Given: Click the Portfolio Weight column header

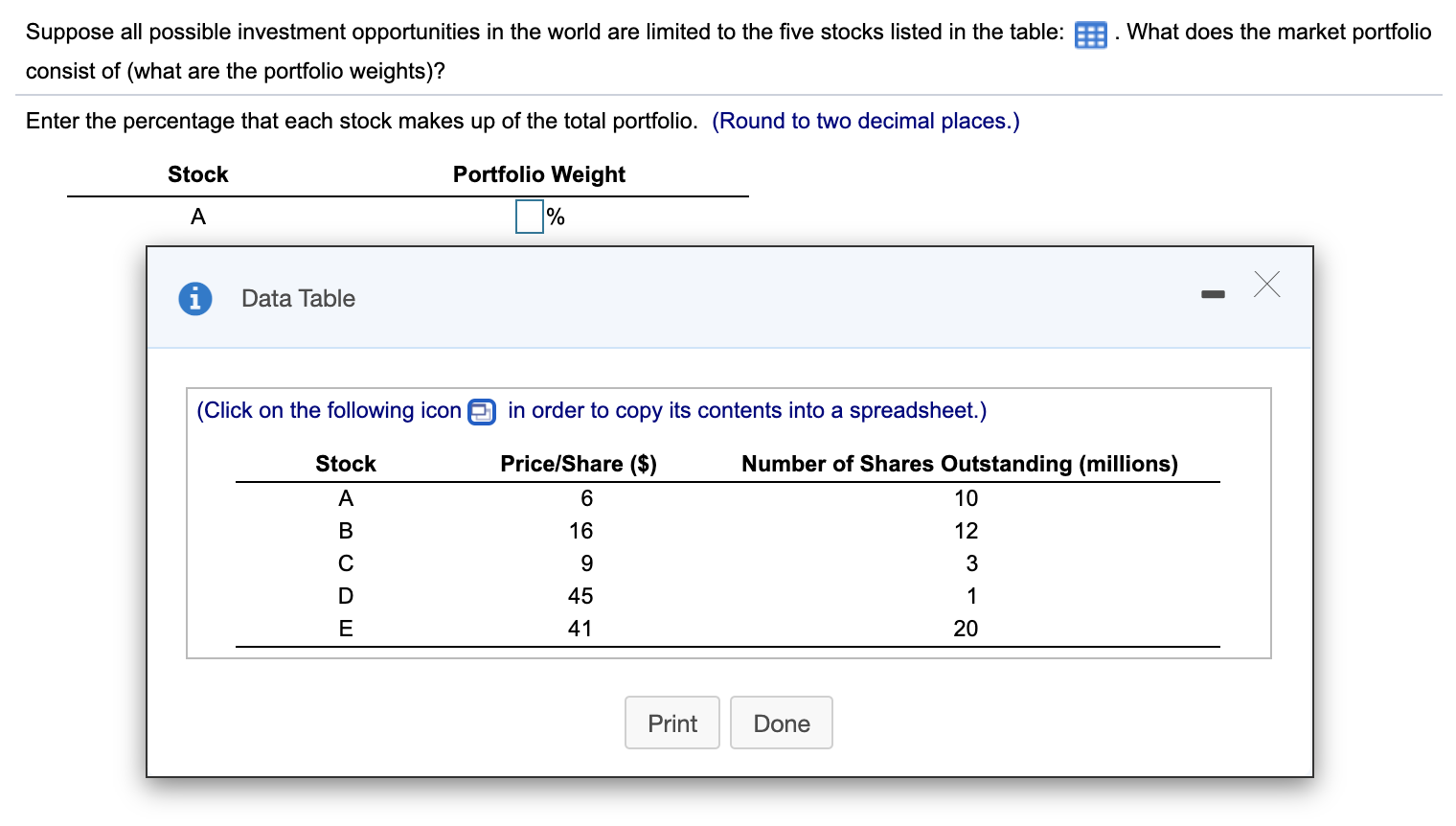Looking at the screenshot, I should [x=538, y=174].
